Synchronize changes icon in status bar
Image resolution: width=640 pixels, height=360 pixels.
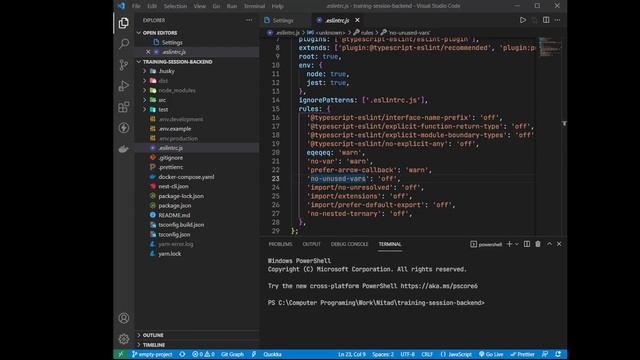pos(182,354)
